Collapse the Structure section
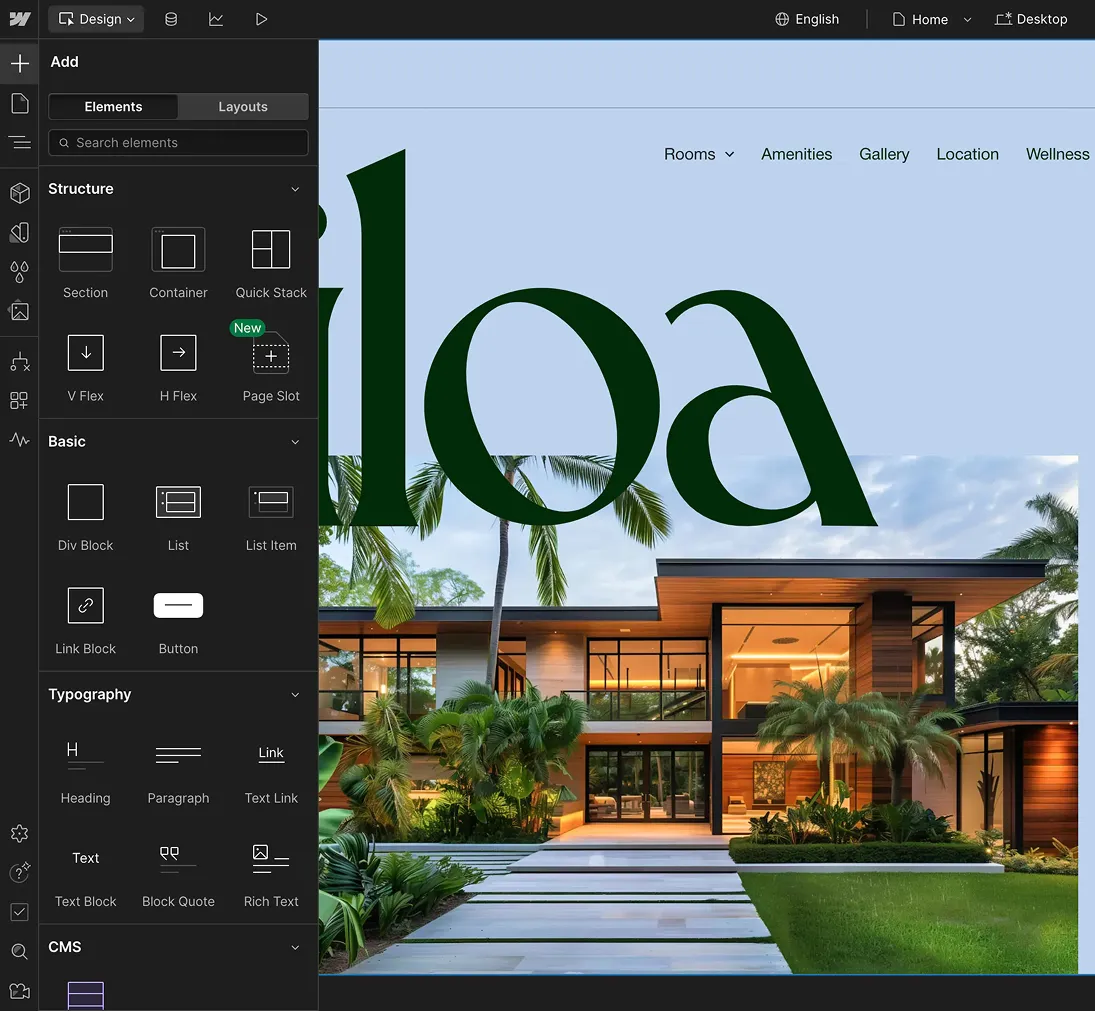 click(x=295, y=189)
